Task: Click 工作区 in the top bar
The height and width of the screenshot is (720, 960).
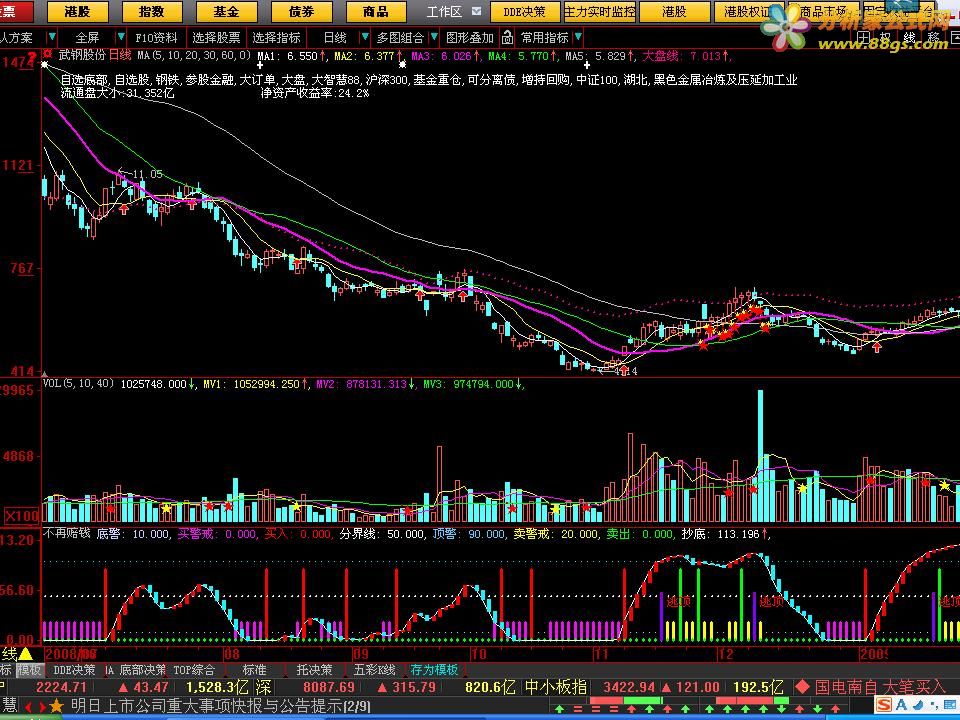Action: [444, 12]
